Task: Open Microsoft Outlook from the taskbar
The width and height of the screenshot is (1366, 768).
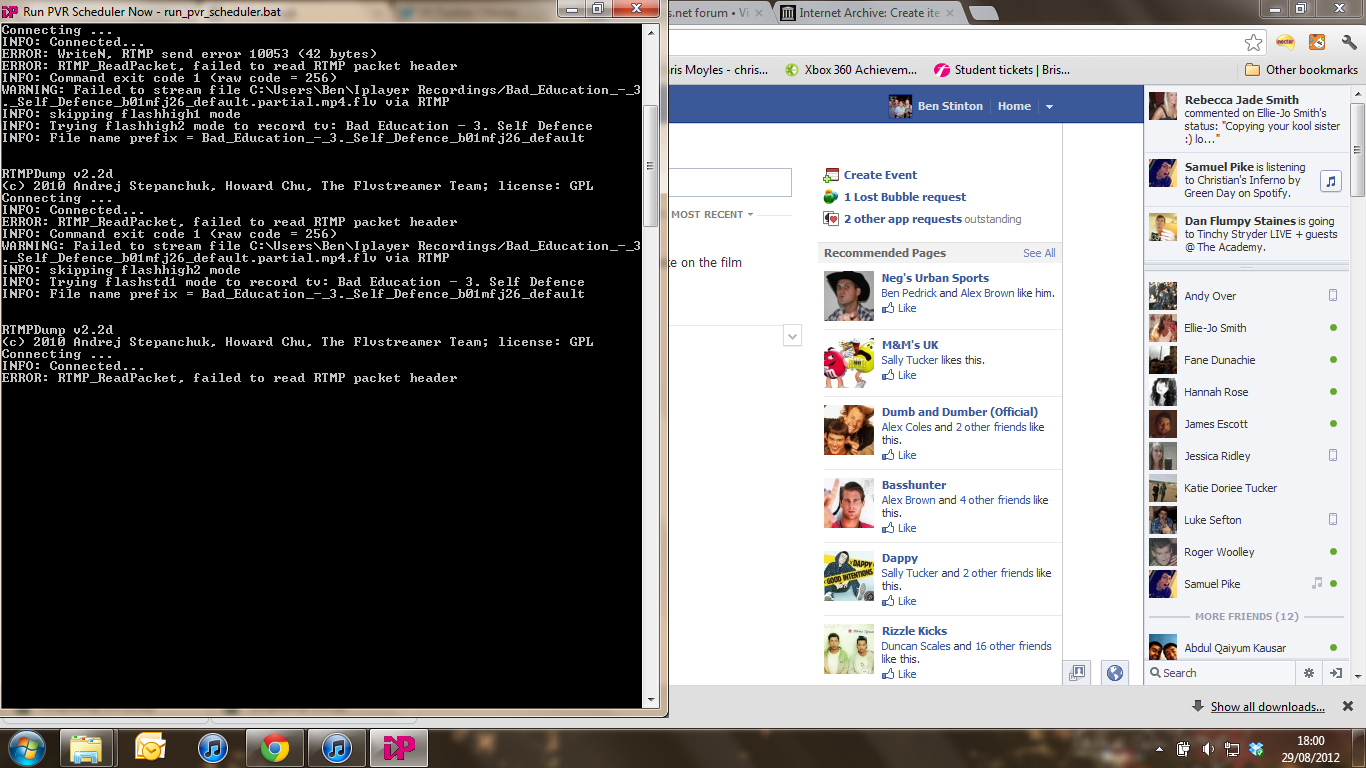Action: pyautogui.click(x=150, y=748)
